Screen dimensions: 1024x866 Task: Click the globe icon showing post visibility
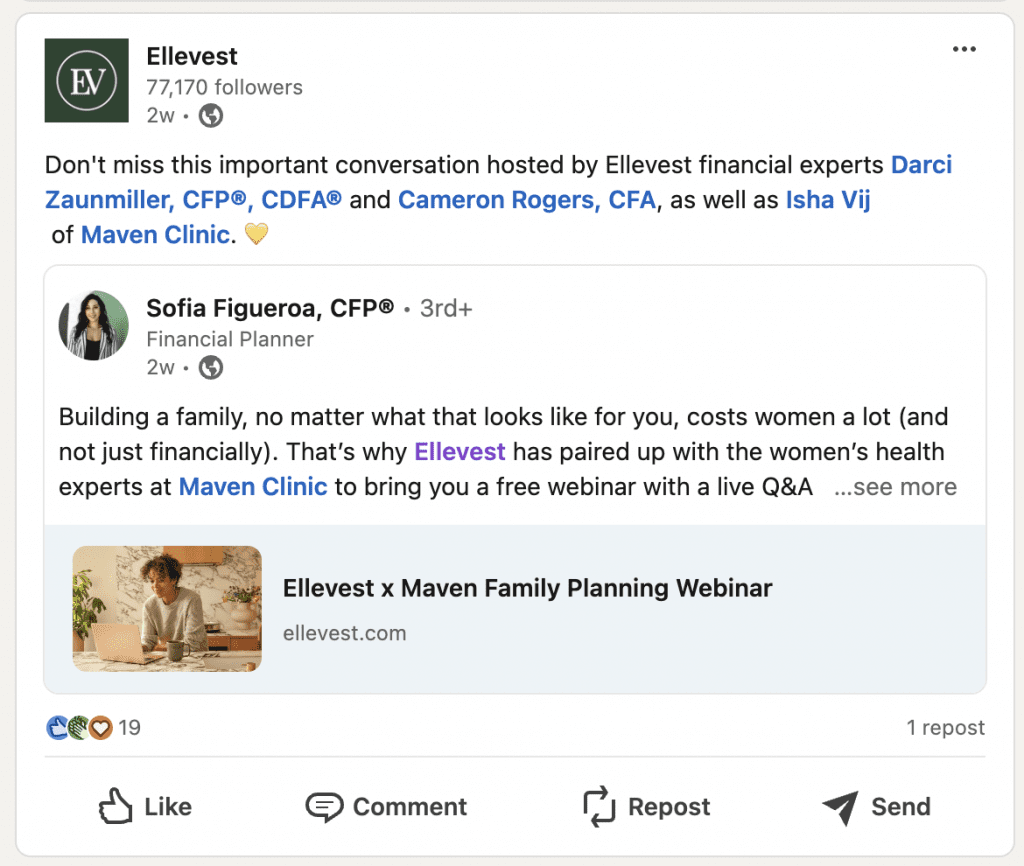click(x=208, y=115)
